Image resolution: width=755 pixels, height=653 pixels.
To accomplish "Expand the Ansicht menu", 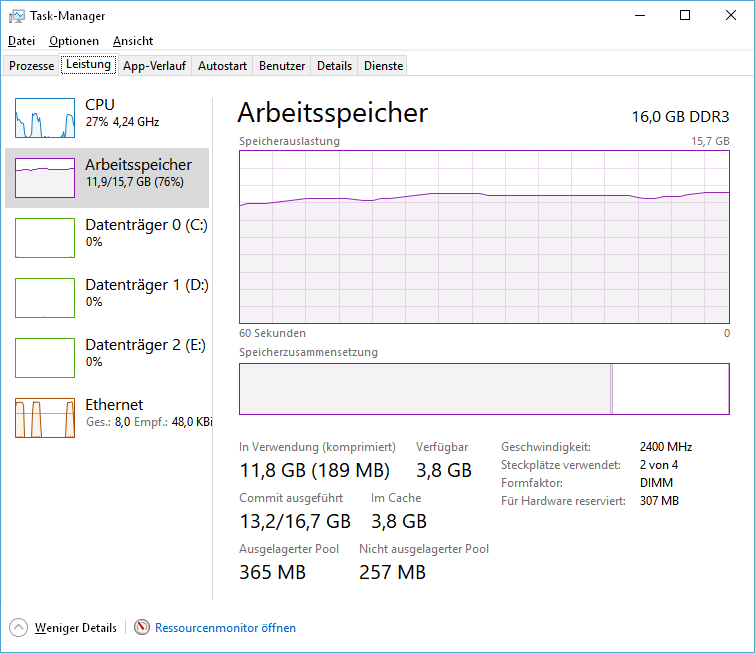I will [133, 41].
